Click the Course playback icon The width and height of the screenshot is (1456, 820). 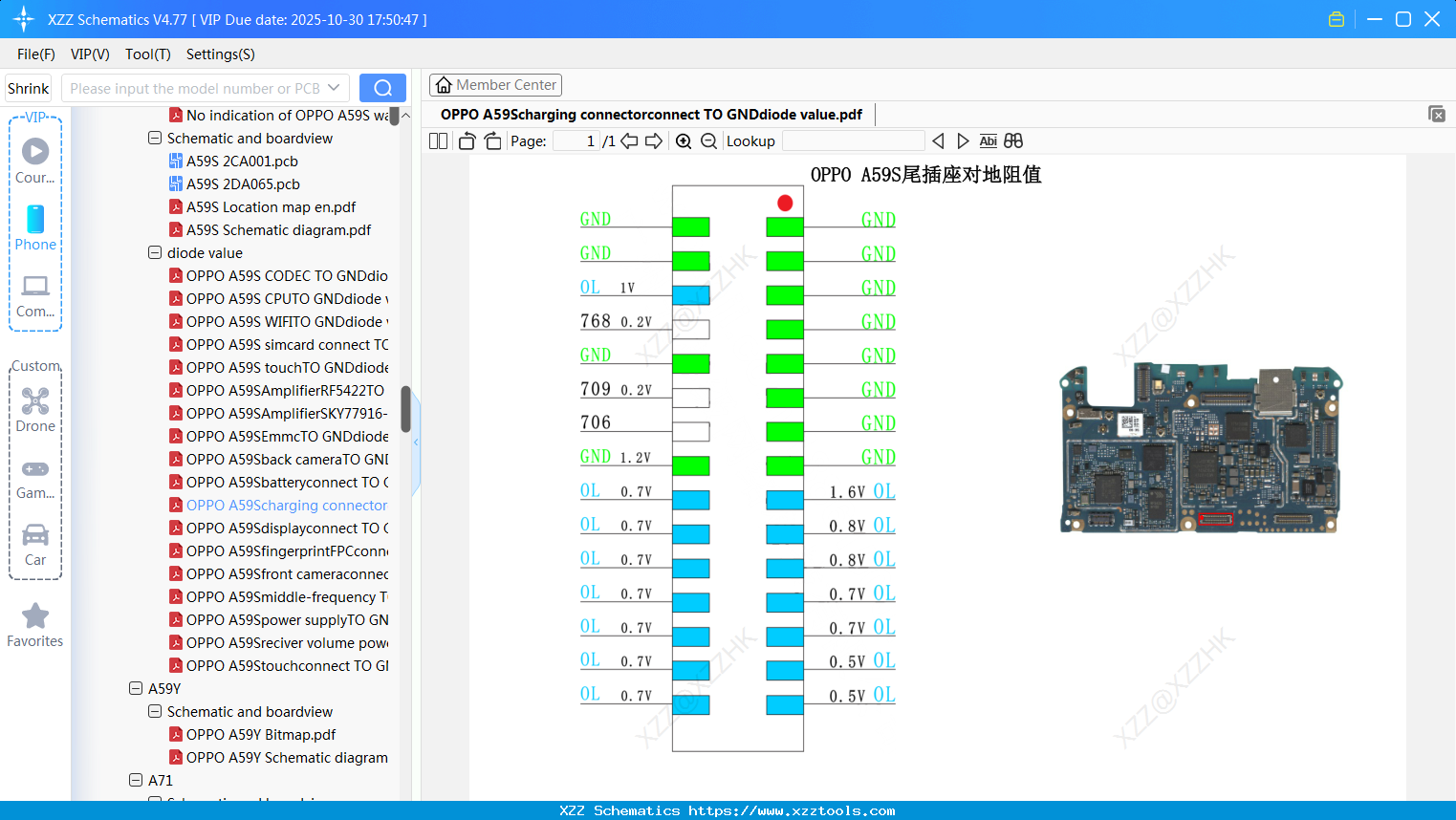point(34,151)
